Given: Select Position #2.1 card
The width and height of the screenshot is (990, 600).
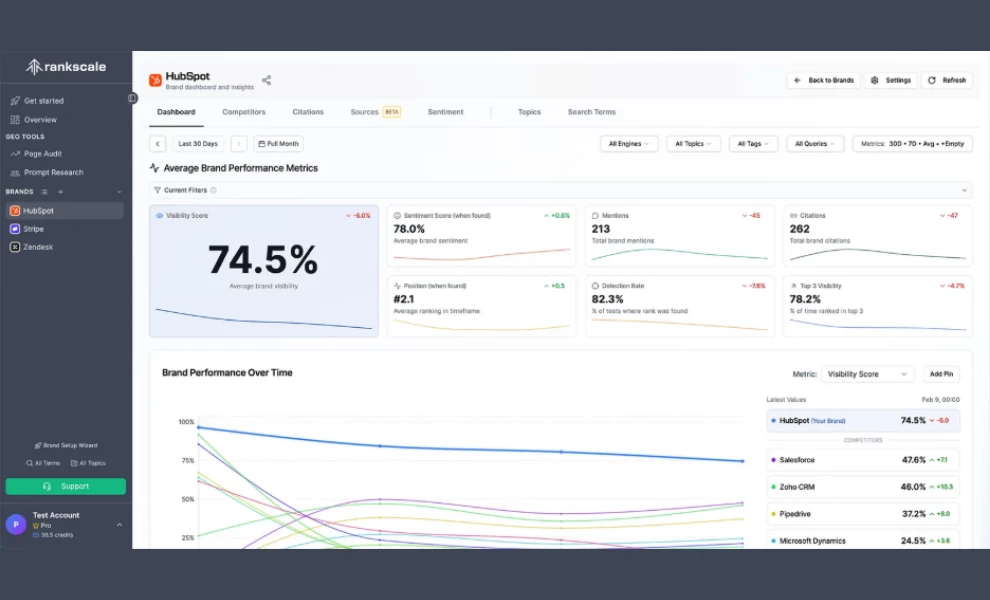Looking at the screenshot, I should [481, 306].
